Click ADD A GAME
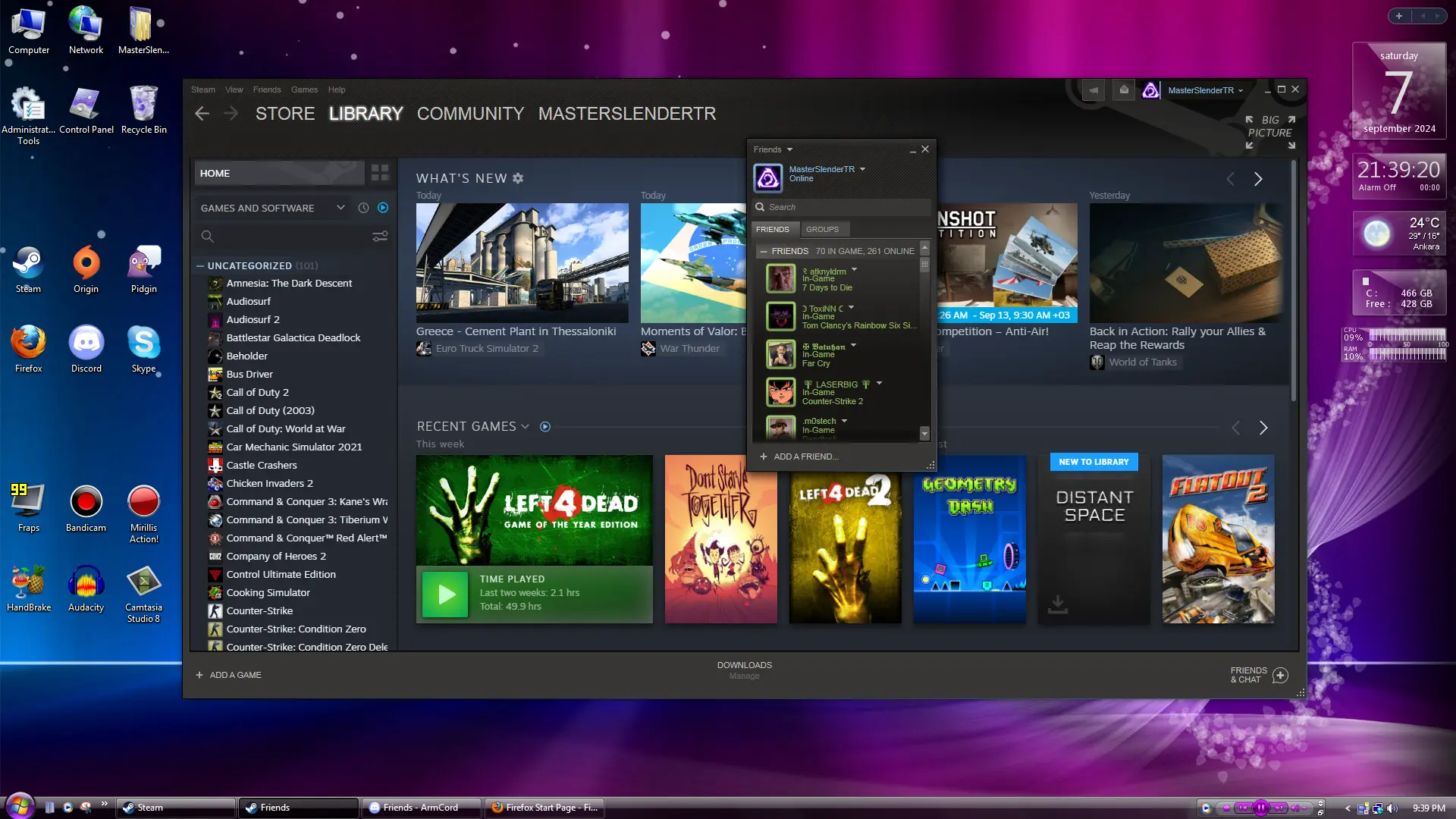 [x=228, y=675]
